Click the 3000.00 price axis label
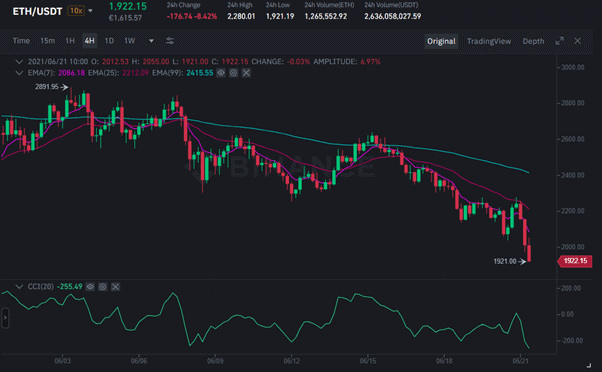 point(572,67)
